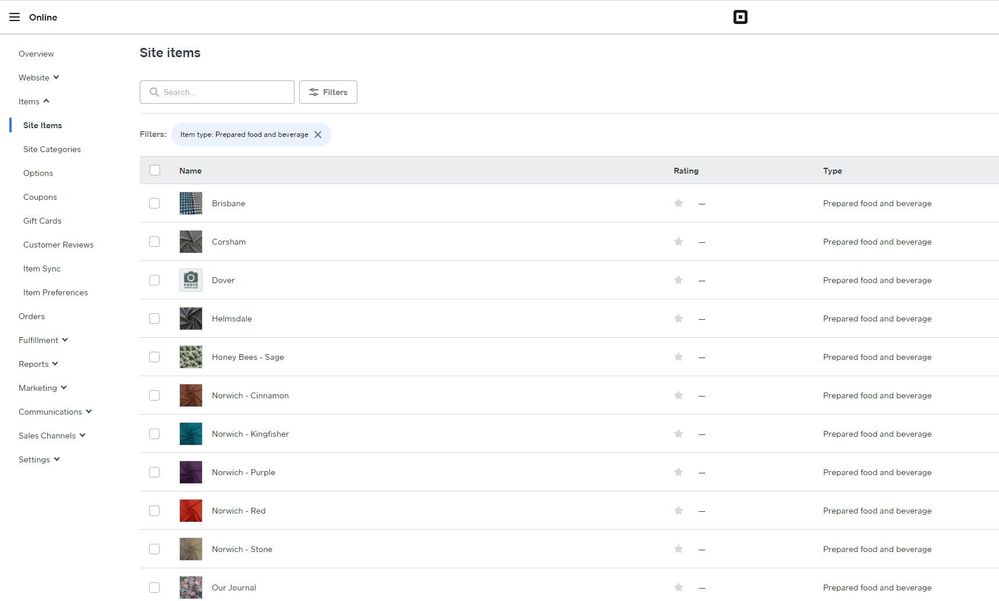This screenshot has width=999, height=601.
Task: Open the Dover placeholder camera image
Action: point(190,280)
